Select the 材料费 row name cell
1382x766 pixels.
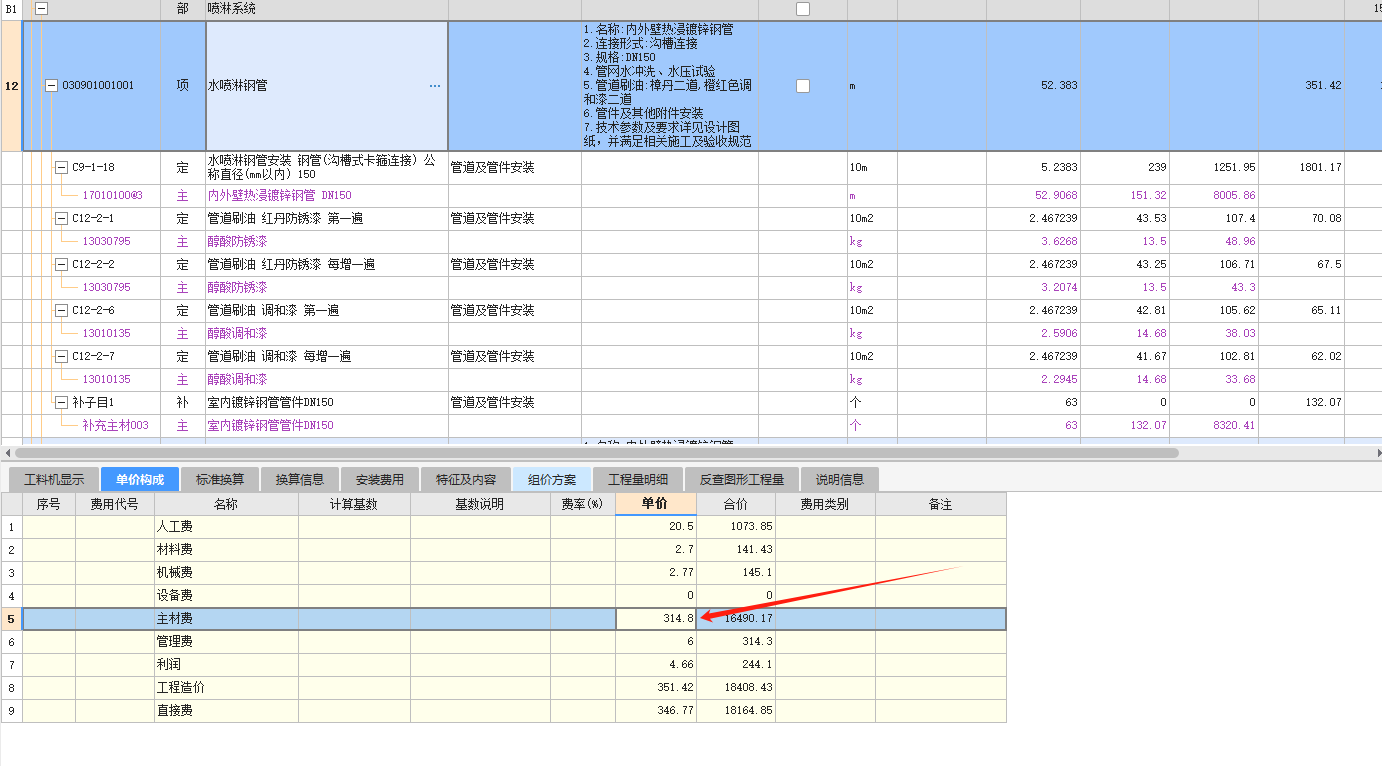[226, 550]
